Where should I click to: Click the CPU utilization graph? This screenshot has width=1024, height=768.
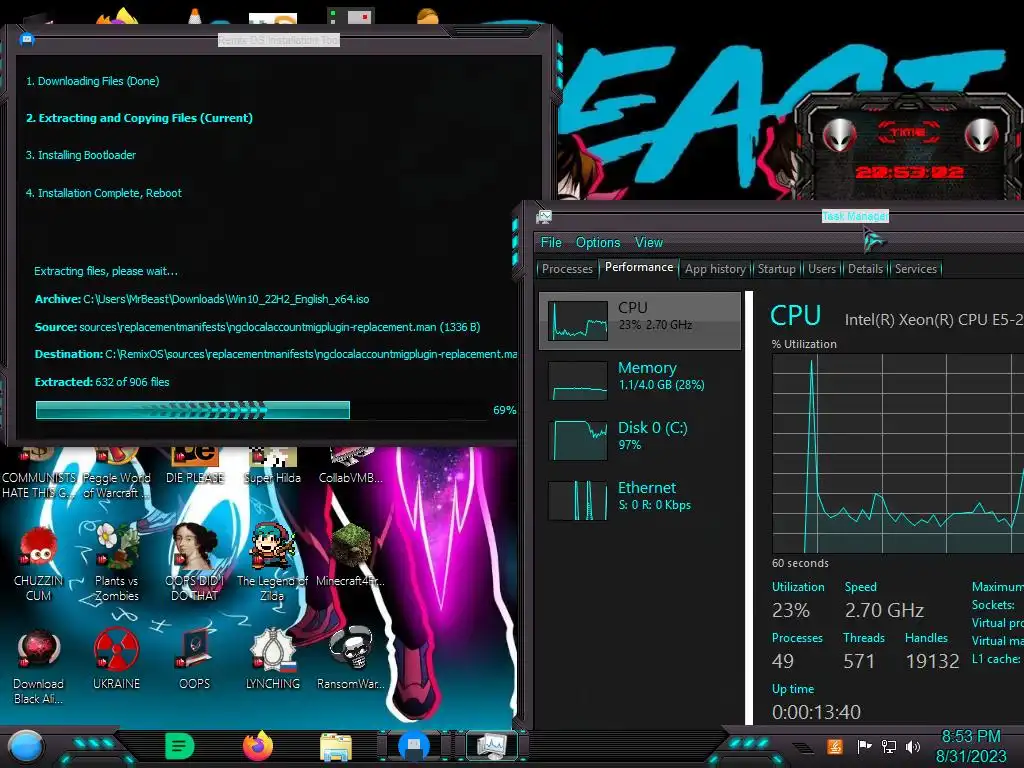pos(898,454)
